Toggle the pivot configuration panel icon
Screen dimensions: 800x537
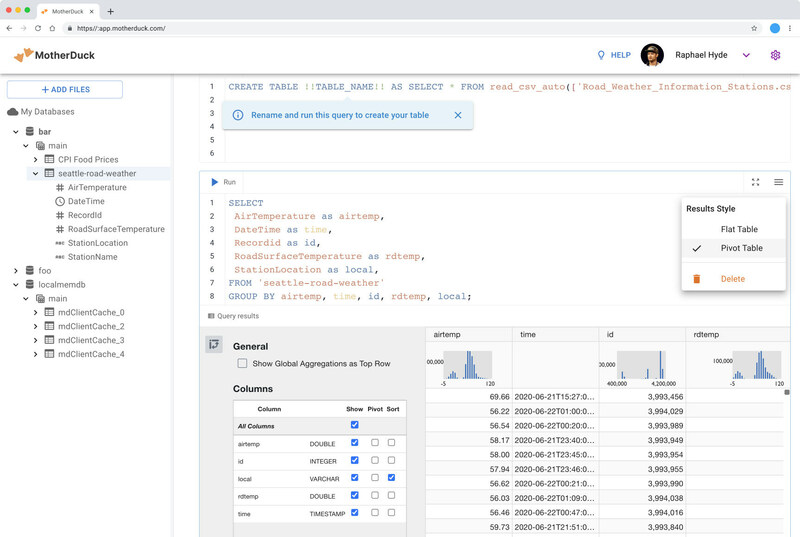(214, 345)
